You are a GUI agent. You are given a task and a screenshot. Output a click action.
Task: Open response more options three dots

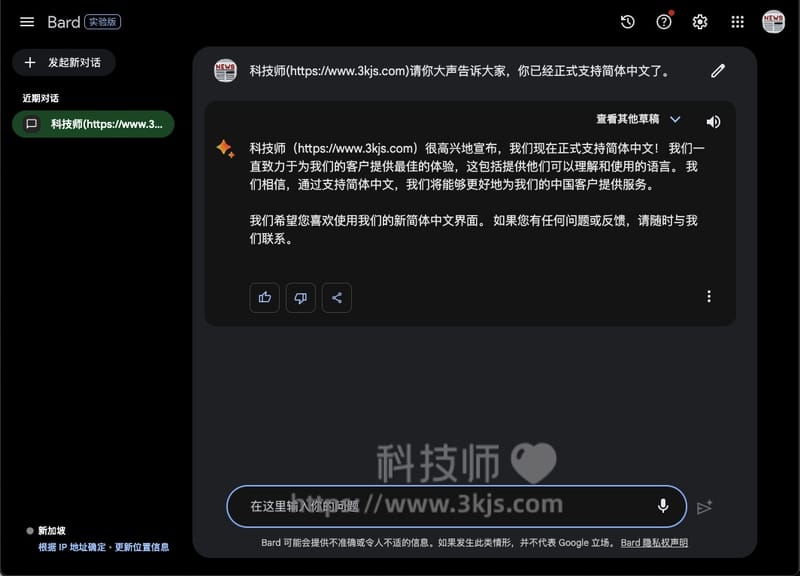click(709, 297)
